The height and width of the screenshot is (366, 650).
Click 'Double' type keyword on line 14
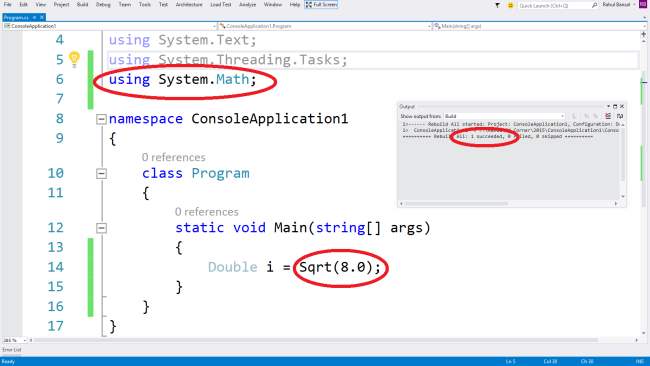233,267
